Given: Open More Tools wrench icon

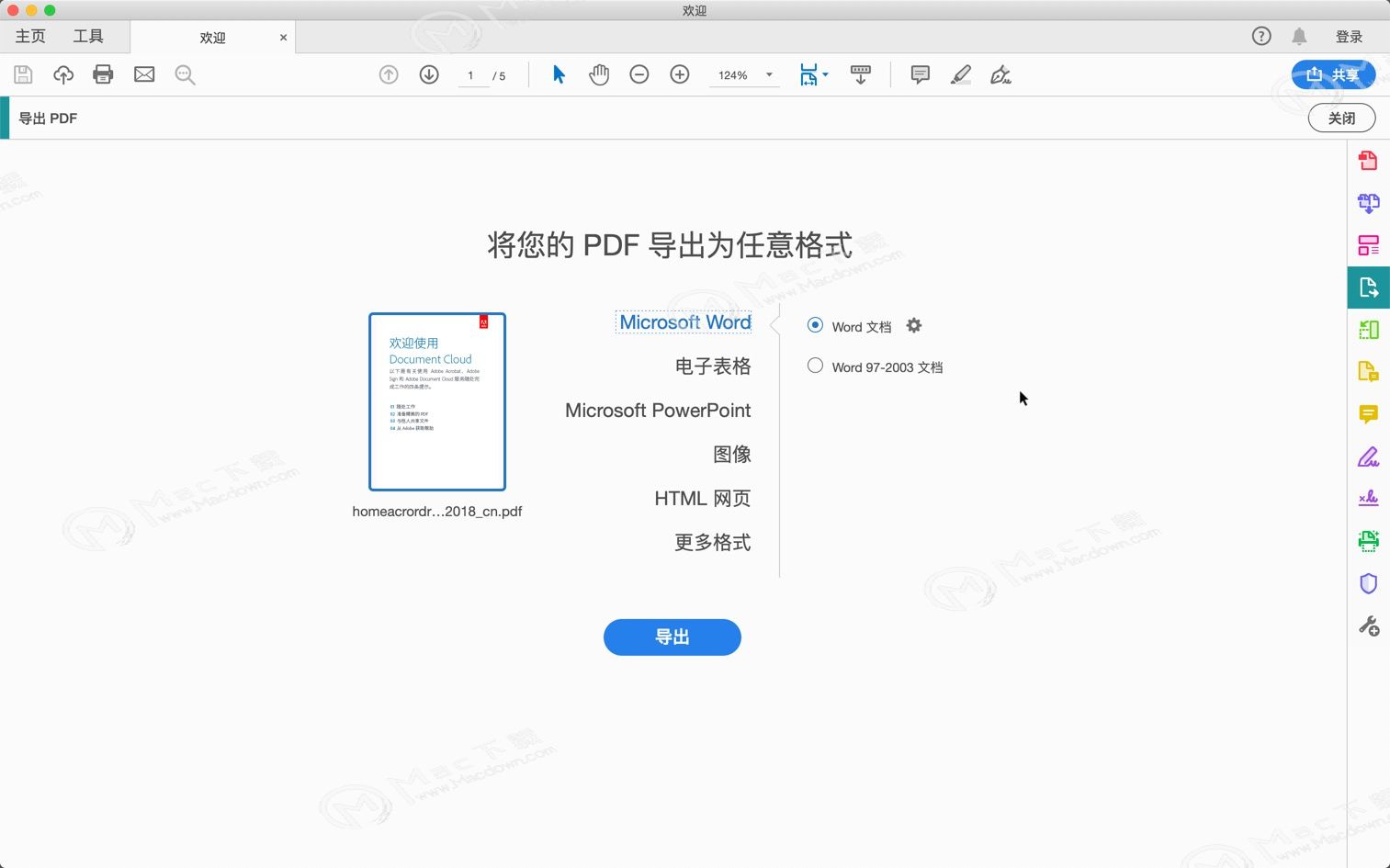Looking at the screenshot, I should (1368, 626).
